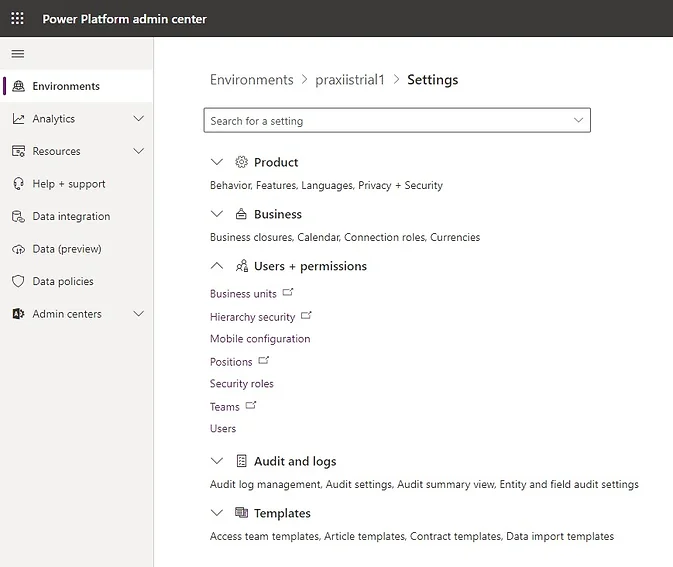The width and height of the screenshot is (673, 567).
Task: Select Resources in the sidebar
Action: (76, 151)
